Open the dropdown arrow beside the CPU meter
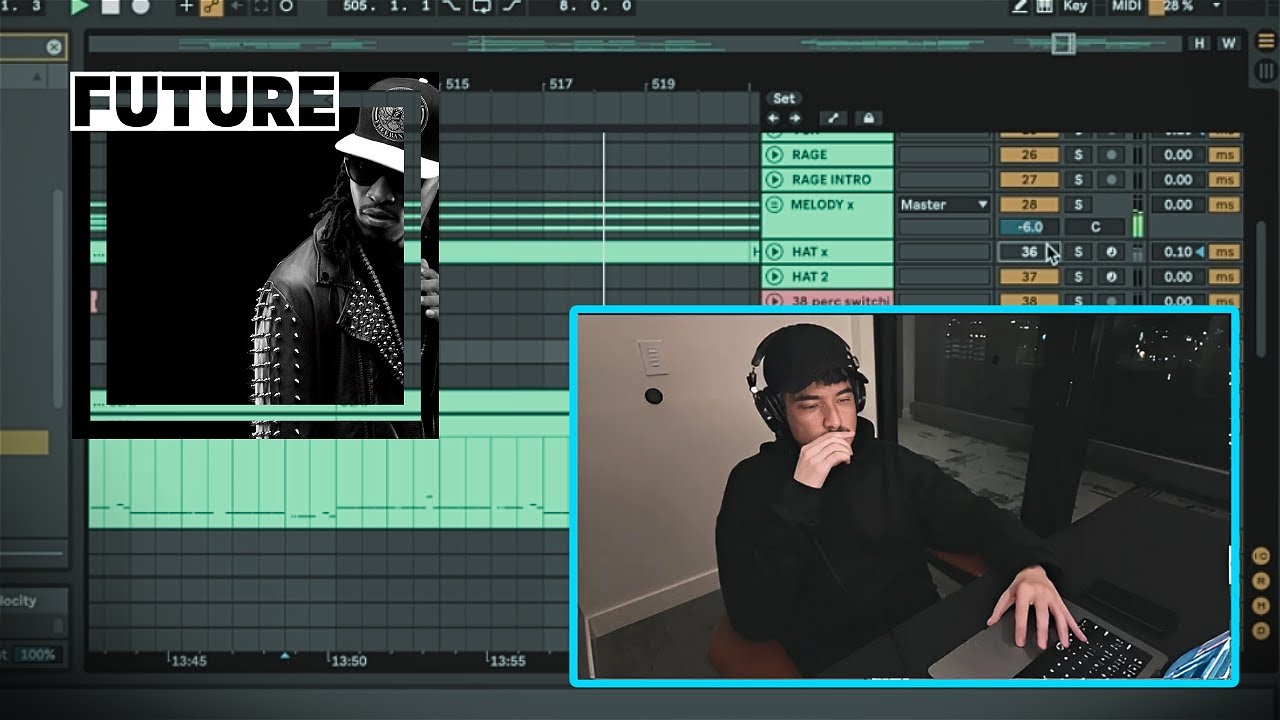Viewport: 1280px width, 720px height. [x=1216, y=6]
